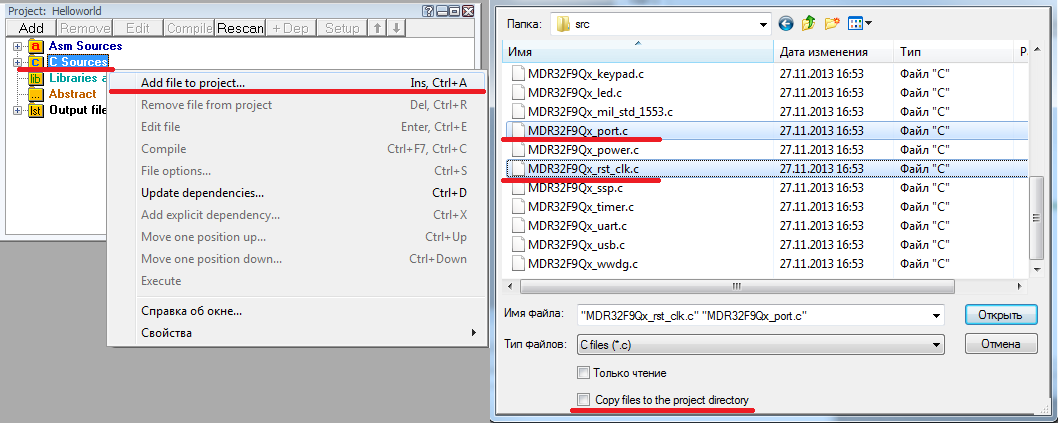Image resolution: width=1058 pixels, height=423 pixels.
Task: Click the Back navigation arrow icon
Action: (x=786, y=22)
